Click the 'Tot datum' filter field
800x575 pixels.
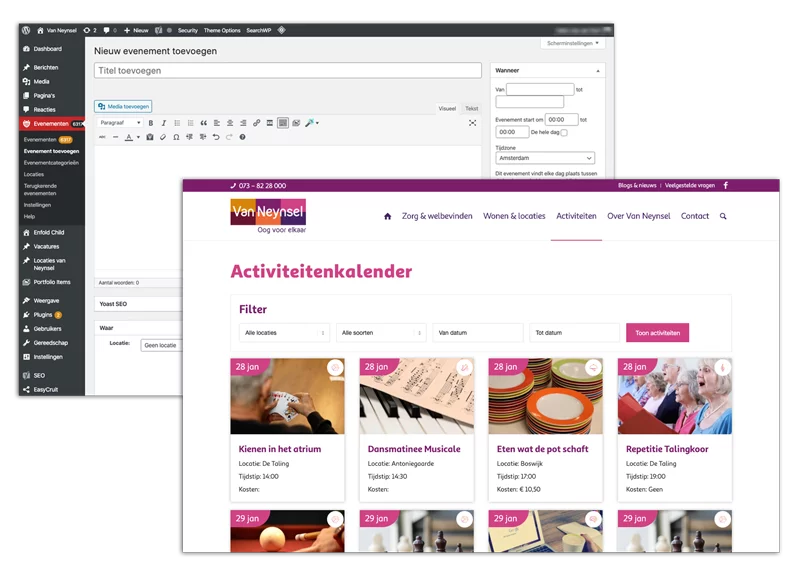574,333
